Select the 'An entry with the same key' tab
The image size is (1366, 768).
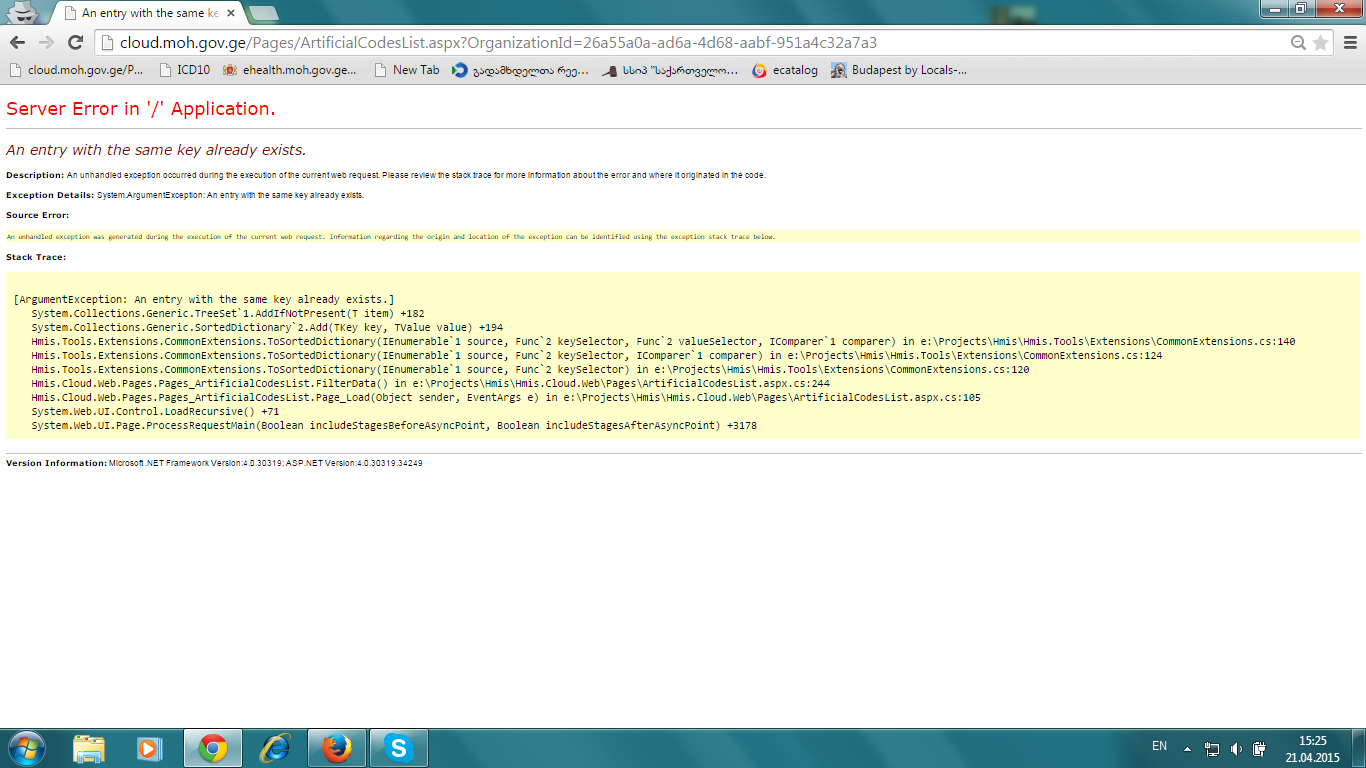click(148, 13)
